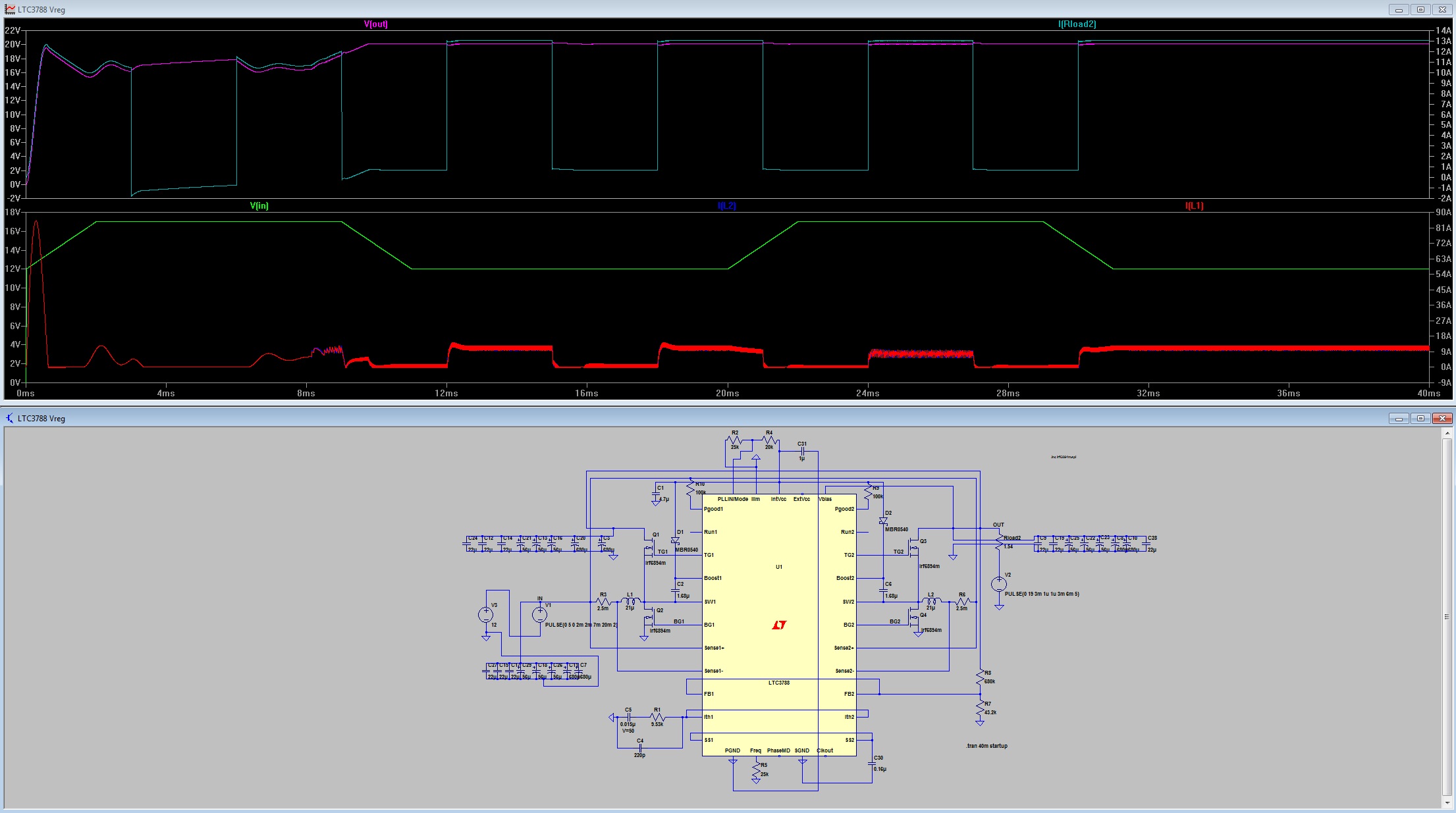This screenshot has height=813, width=1456.
Task: Click the '.tran 40m startup' directive
Action: (986, 746)
